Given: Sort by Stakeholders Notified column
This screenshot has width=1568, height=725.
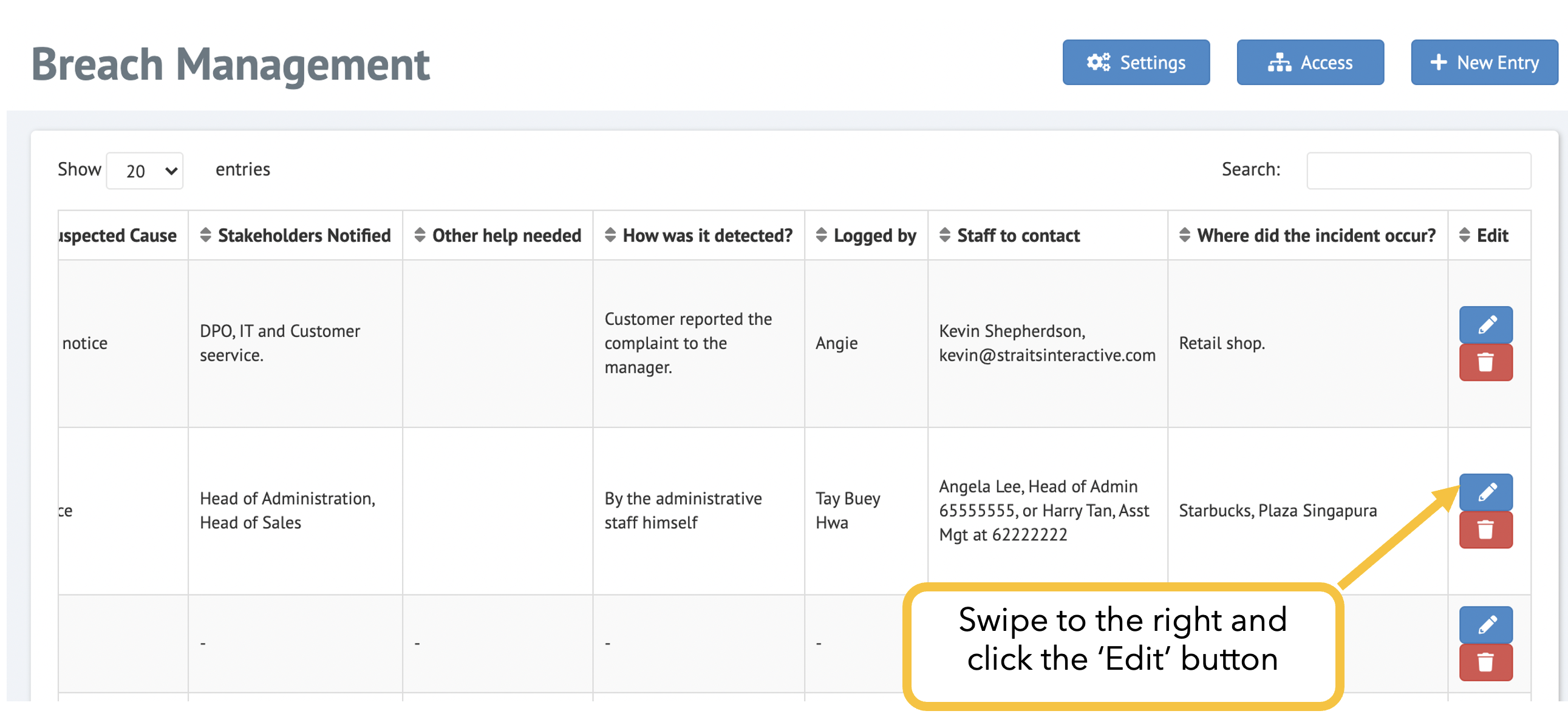Looking at the screenshot, I should 295,236.
